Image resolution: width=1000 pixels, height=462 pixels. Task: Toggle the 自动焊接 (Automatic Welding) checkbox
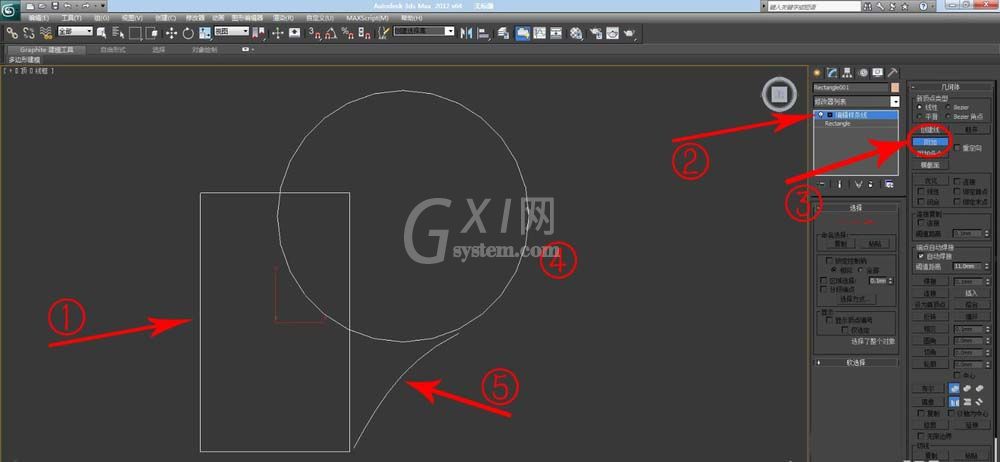coord(921,255)
